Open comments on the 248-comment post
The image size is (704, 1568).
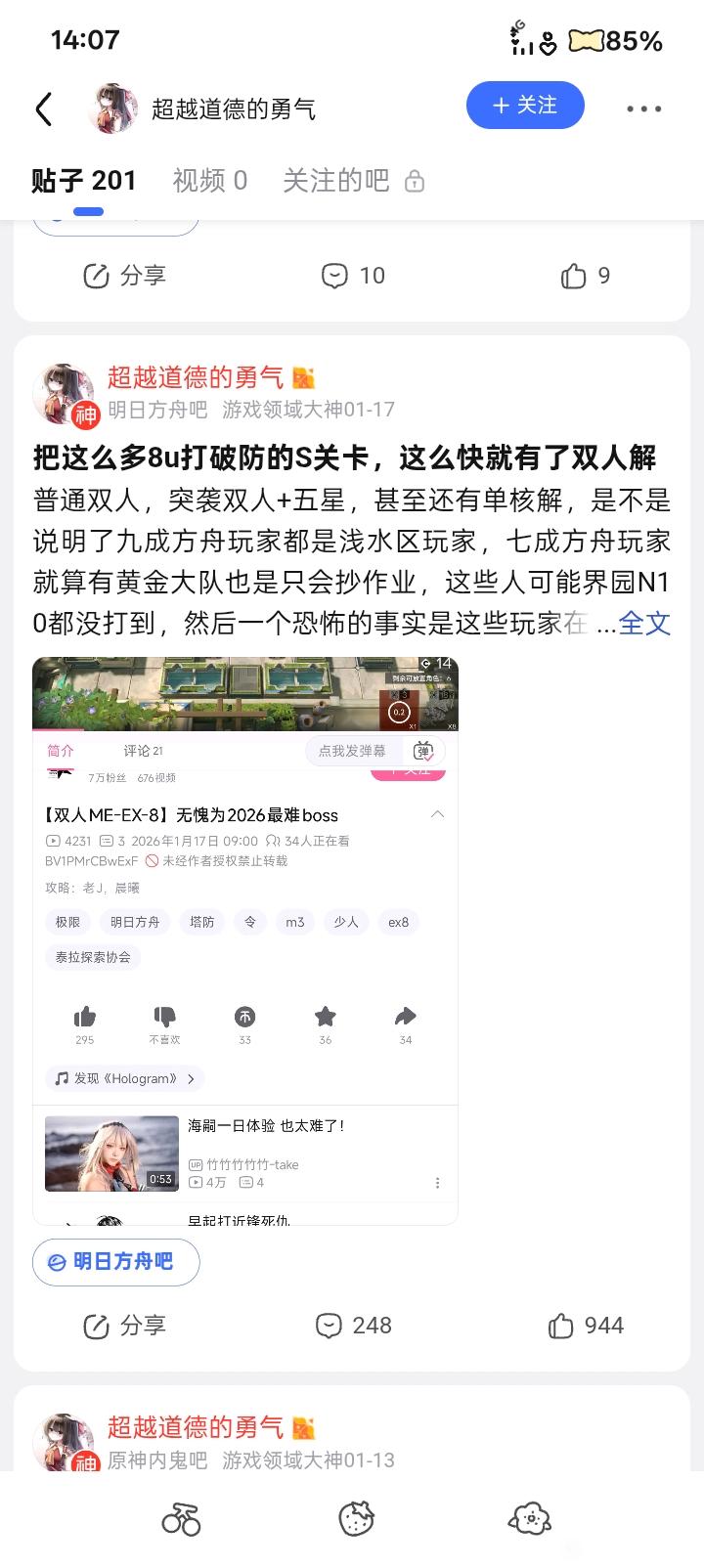(354, 1326)
